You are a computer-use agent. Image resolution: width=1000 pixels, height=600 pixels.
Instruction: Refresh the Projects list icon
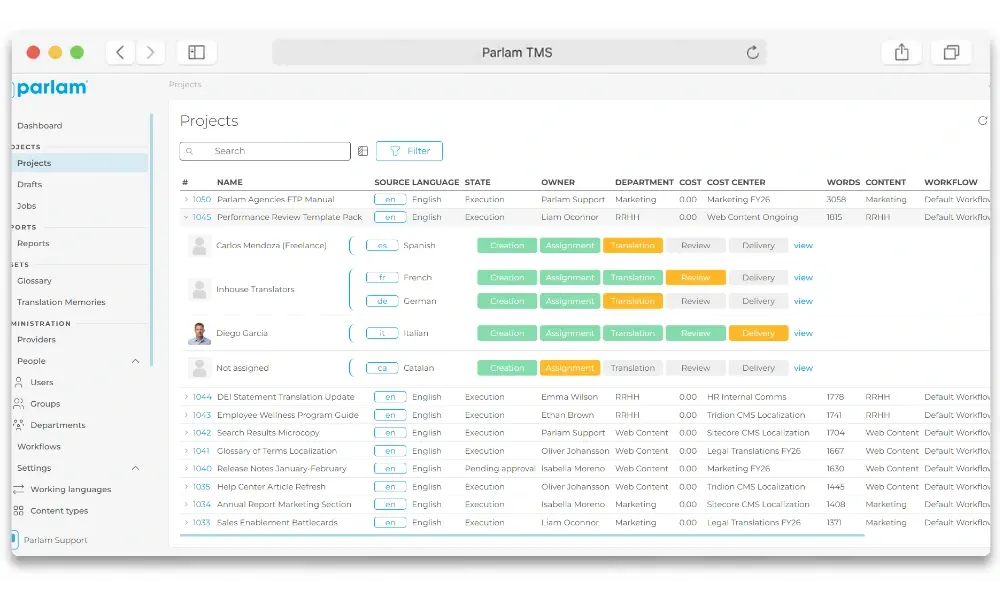point(982,121)
